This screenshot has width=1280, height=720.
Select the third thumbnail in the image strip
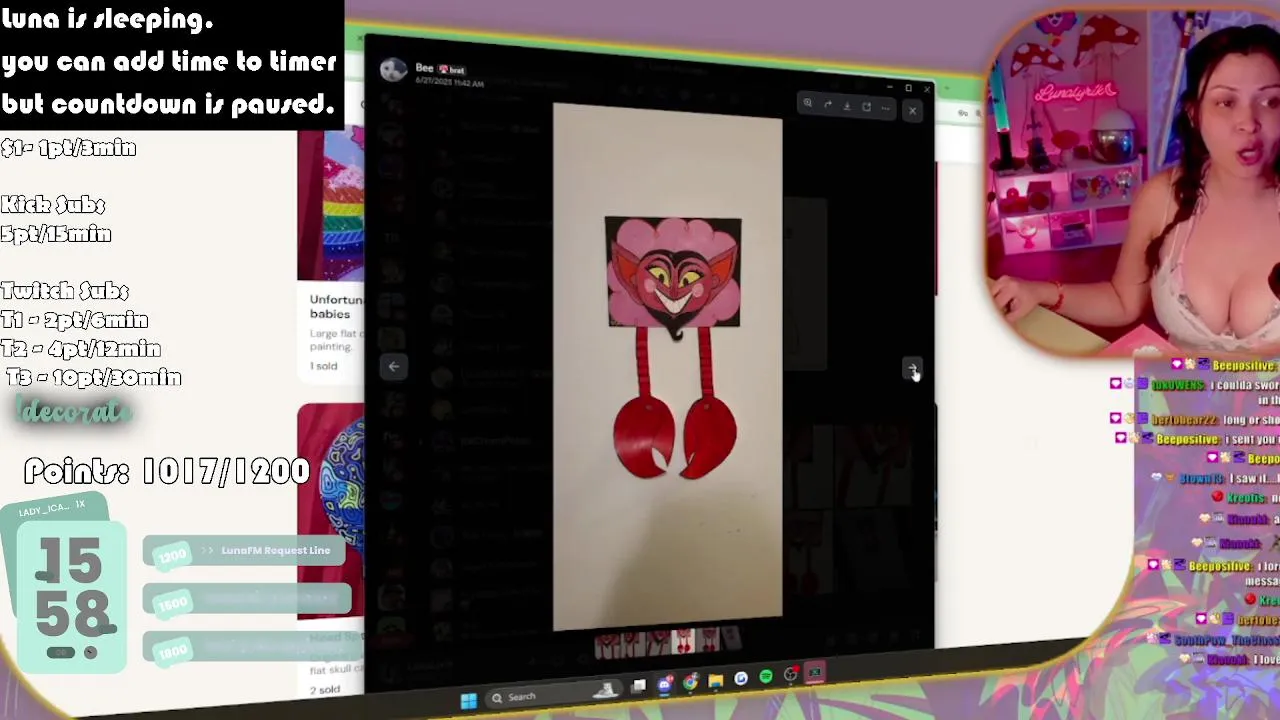(x=658, y=642)
